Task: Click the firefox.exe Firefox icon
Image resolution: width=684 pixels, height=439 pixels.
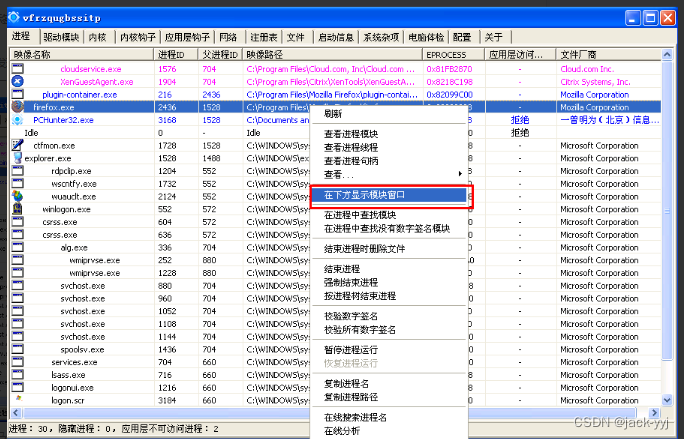Action: tap(17, 107)
